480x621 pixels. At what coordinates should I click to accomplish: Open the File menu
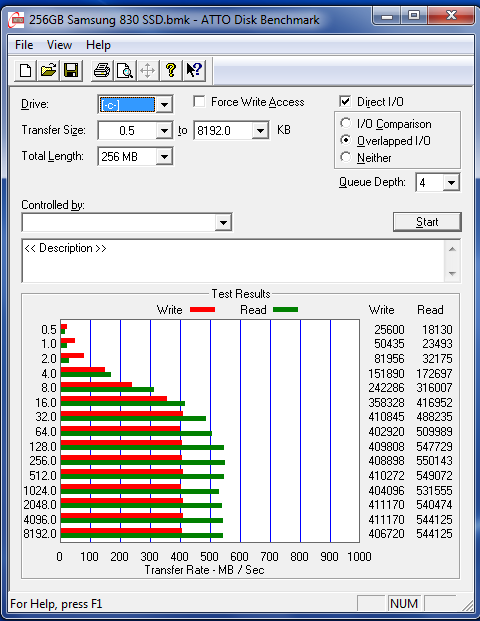pos(24,45)
